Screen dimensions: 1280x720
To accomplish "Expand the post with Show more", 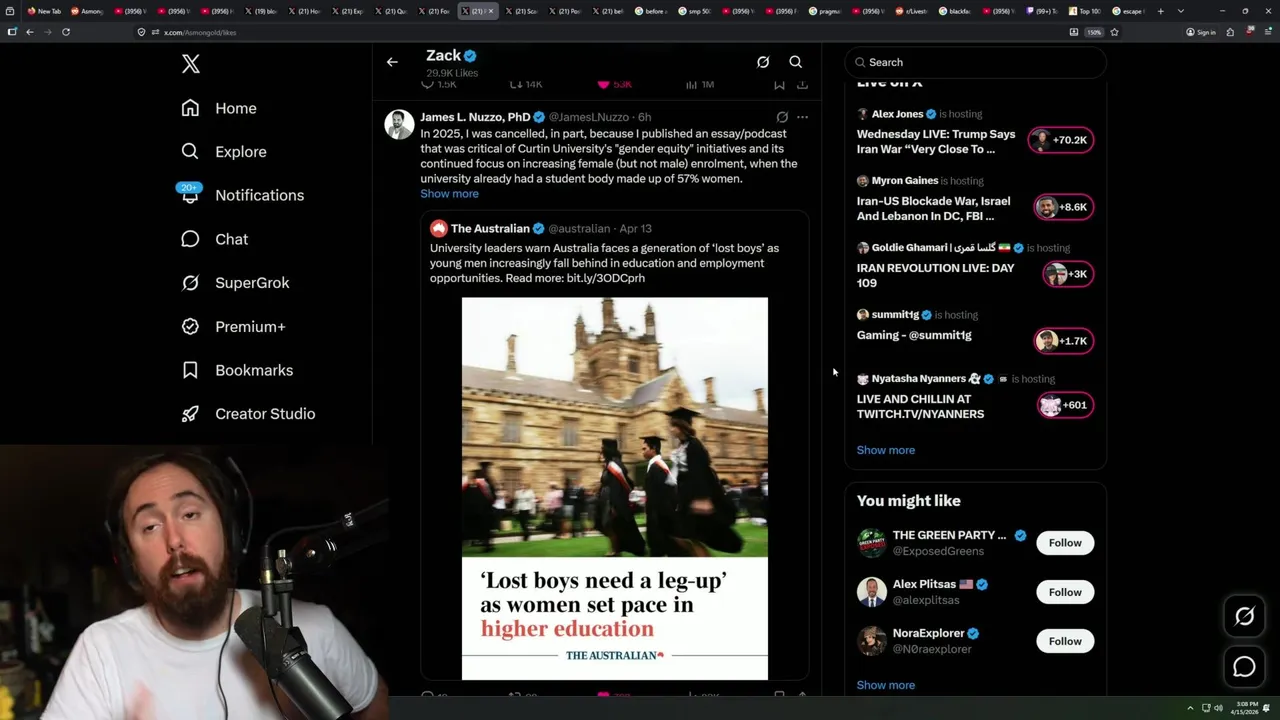I will pyautogui.click(x=449, y=194).
